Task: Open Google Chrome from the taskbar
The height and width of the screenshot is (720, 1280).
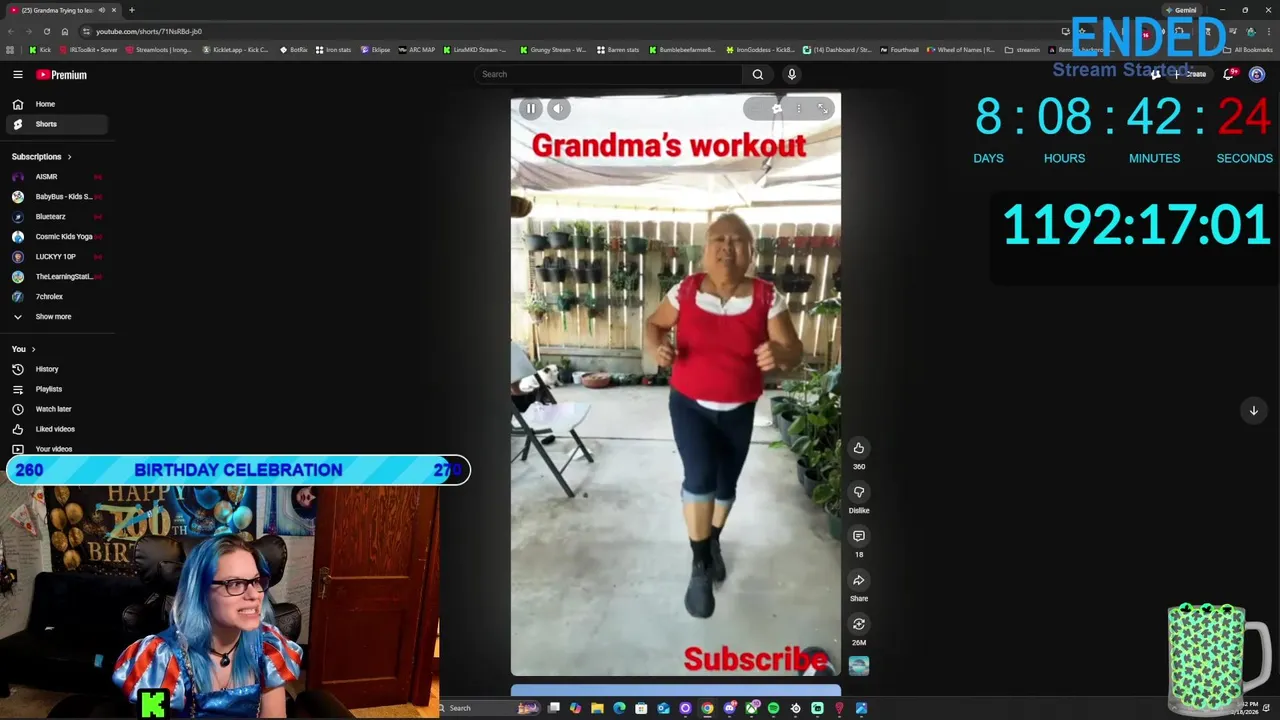Action: click(x=707, y=708)
